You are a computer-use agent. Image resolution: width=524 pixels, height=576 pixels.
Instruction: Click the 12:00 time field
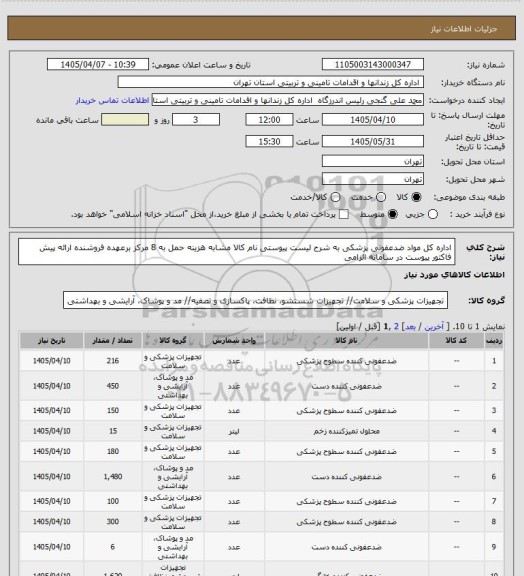click(269, 120)
